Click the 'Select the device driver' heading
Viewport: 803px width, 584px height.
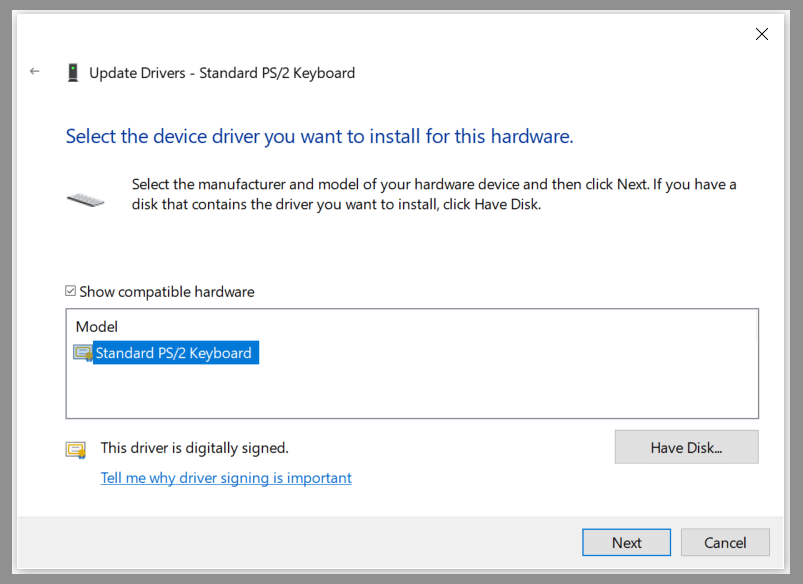[x=319, y=136]
